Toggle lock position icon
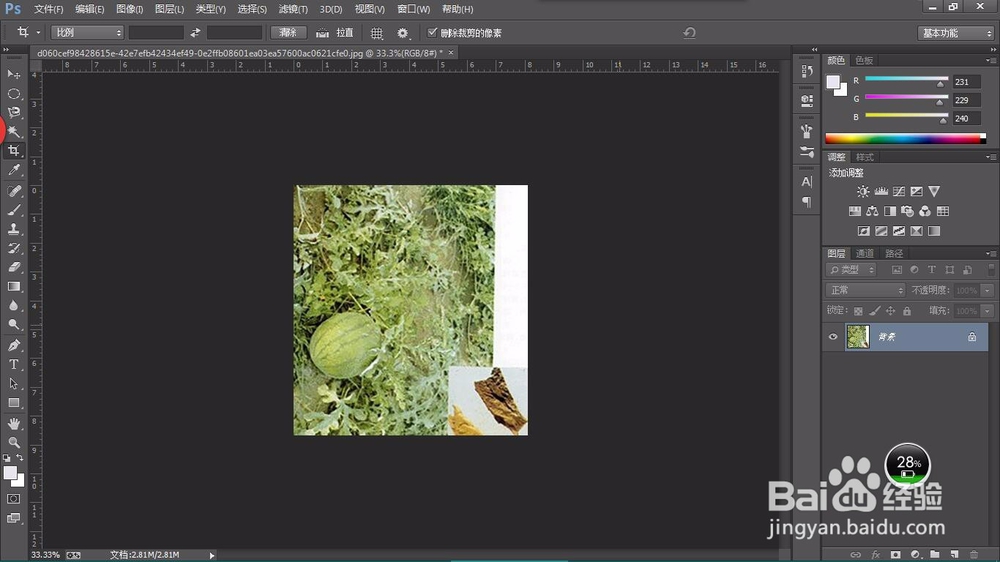This screenshot has height=562, width=1000. [890, 311]
